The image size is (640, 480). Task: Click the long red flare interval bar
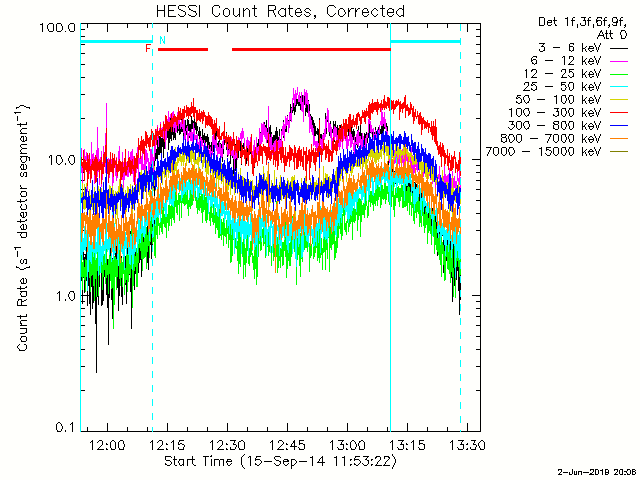coord(311,50)
